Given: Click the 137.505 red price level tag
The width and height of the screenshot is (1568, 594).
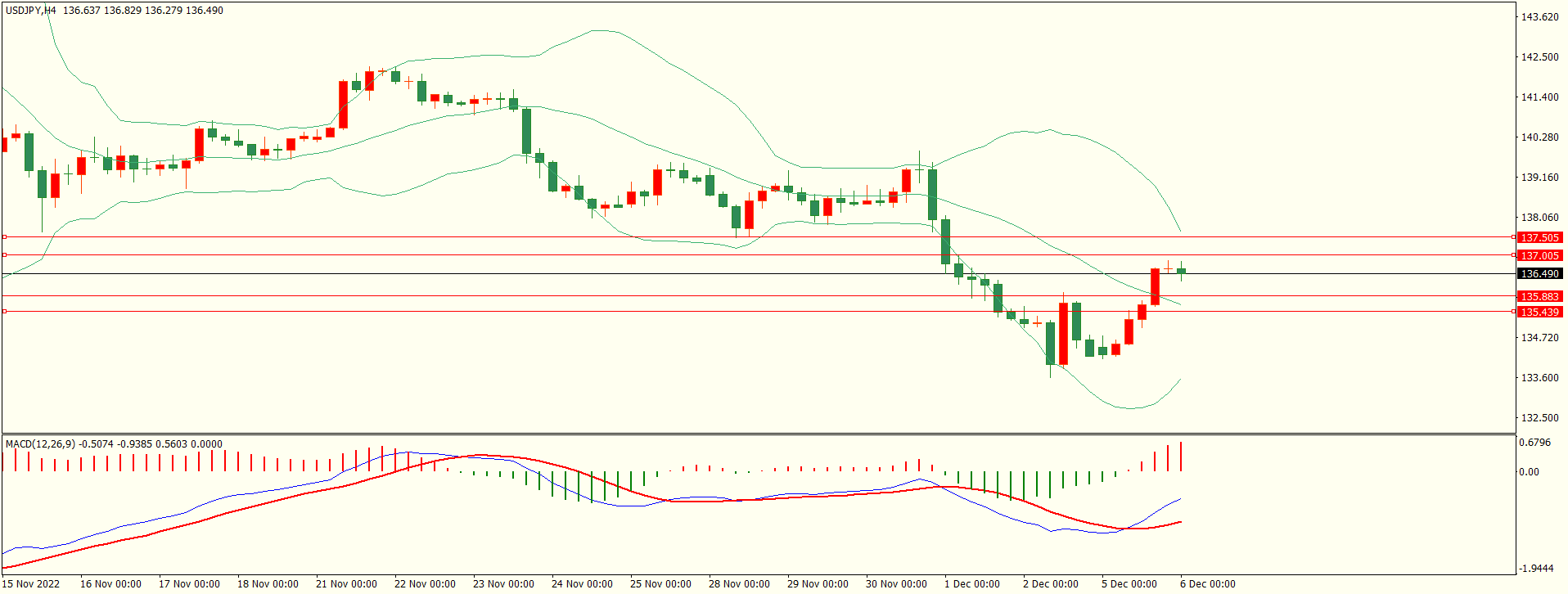Looking at the screenshot, I should (x=1539, y=237).
